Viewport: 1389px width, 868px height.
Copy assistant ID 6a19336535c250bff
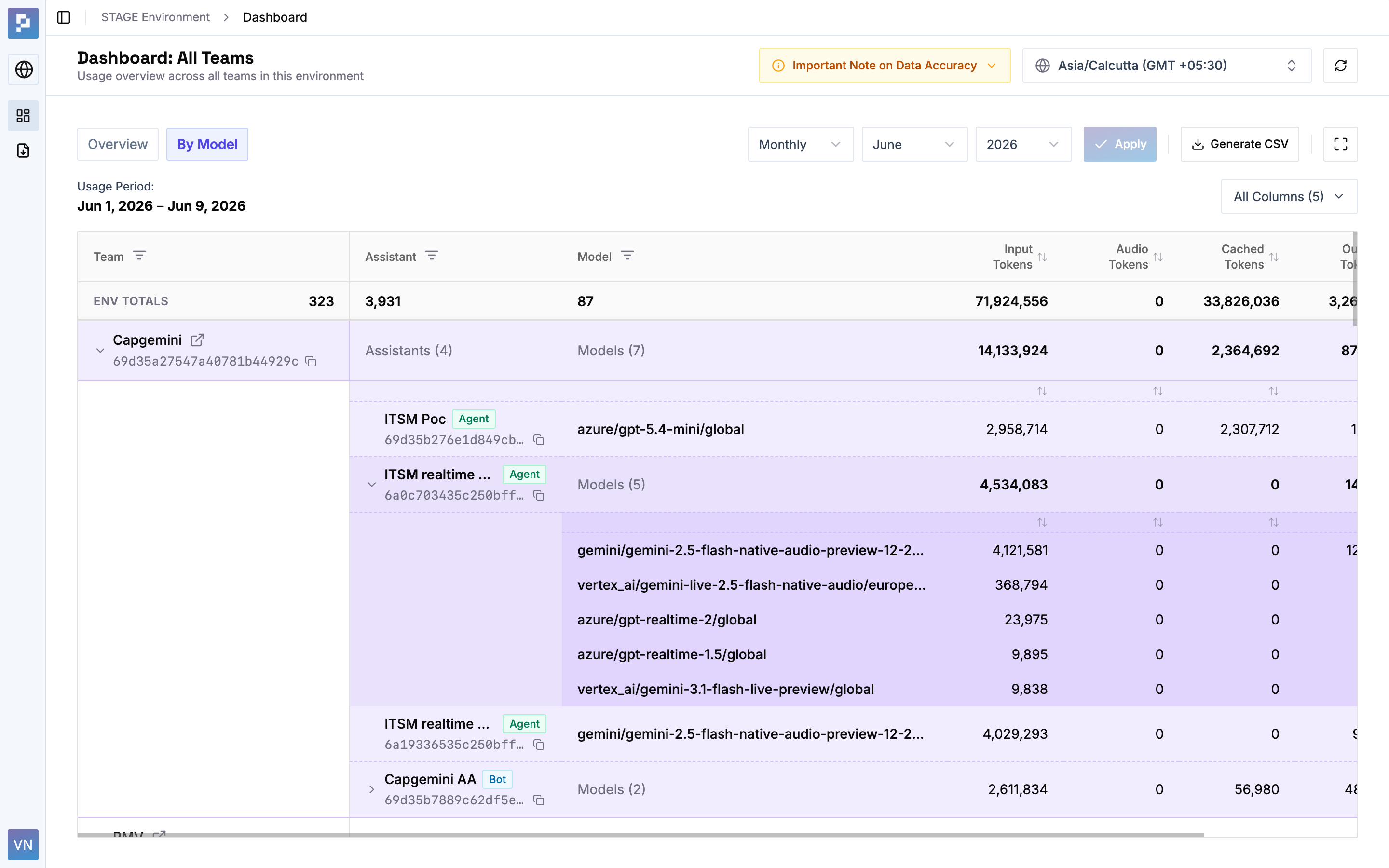coord(539,745)
